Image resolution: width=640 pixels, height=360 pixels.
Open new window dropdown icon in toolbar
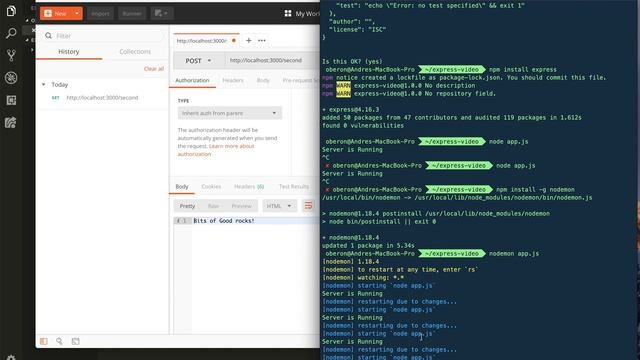161,13
